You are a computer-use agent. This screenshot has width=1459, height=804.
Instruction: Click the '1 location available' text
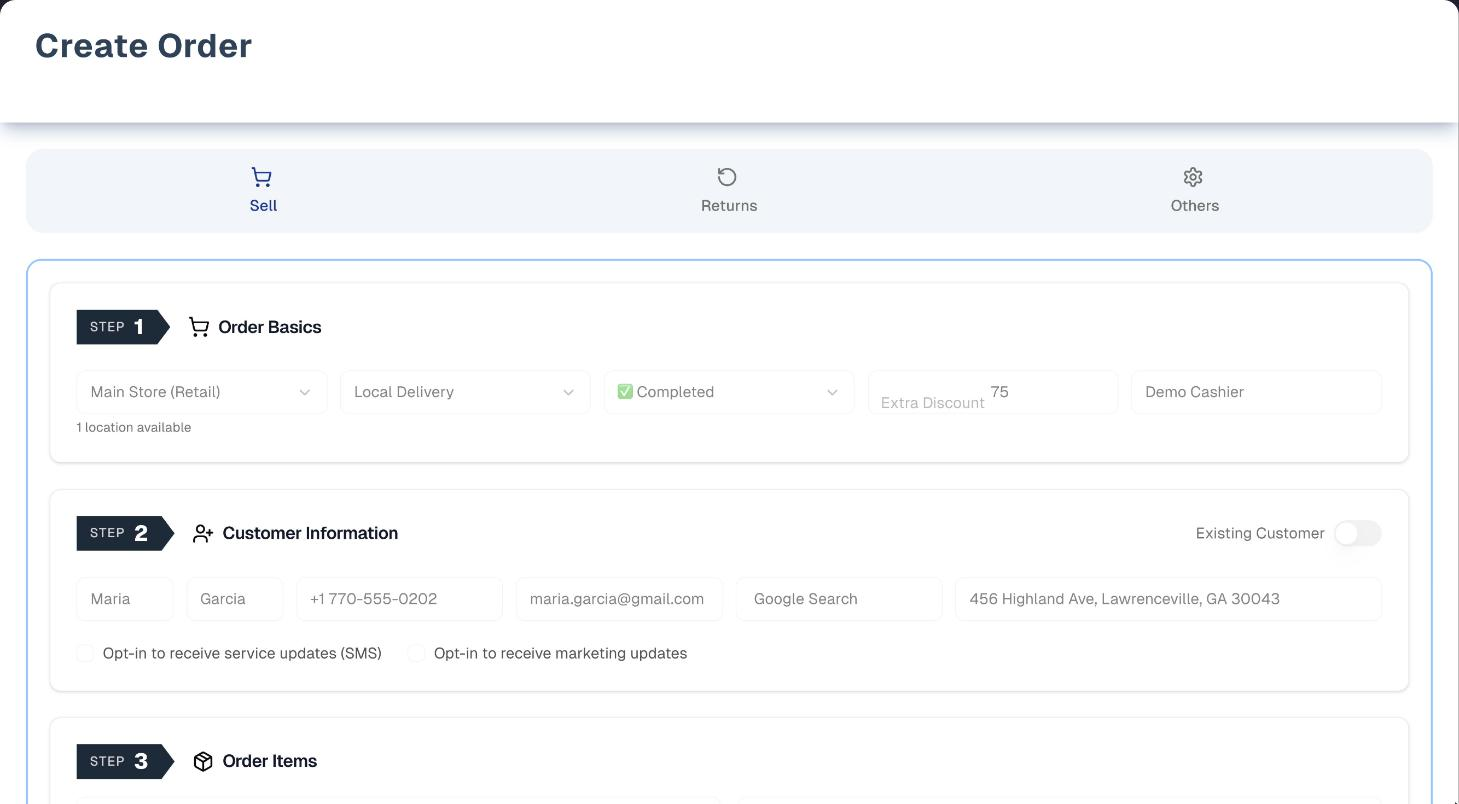tap(134, 428)
